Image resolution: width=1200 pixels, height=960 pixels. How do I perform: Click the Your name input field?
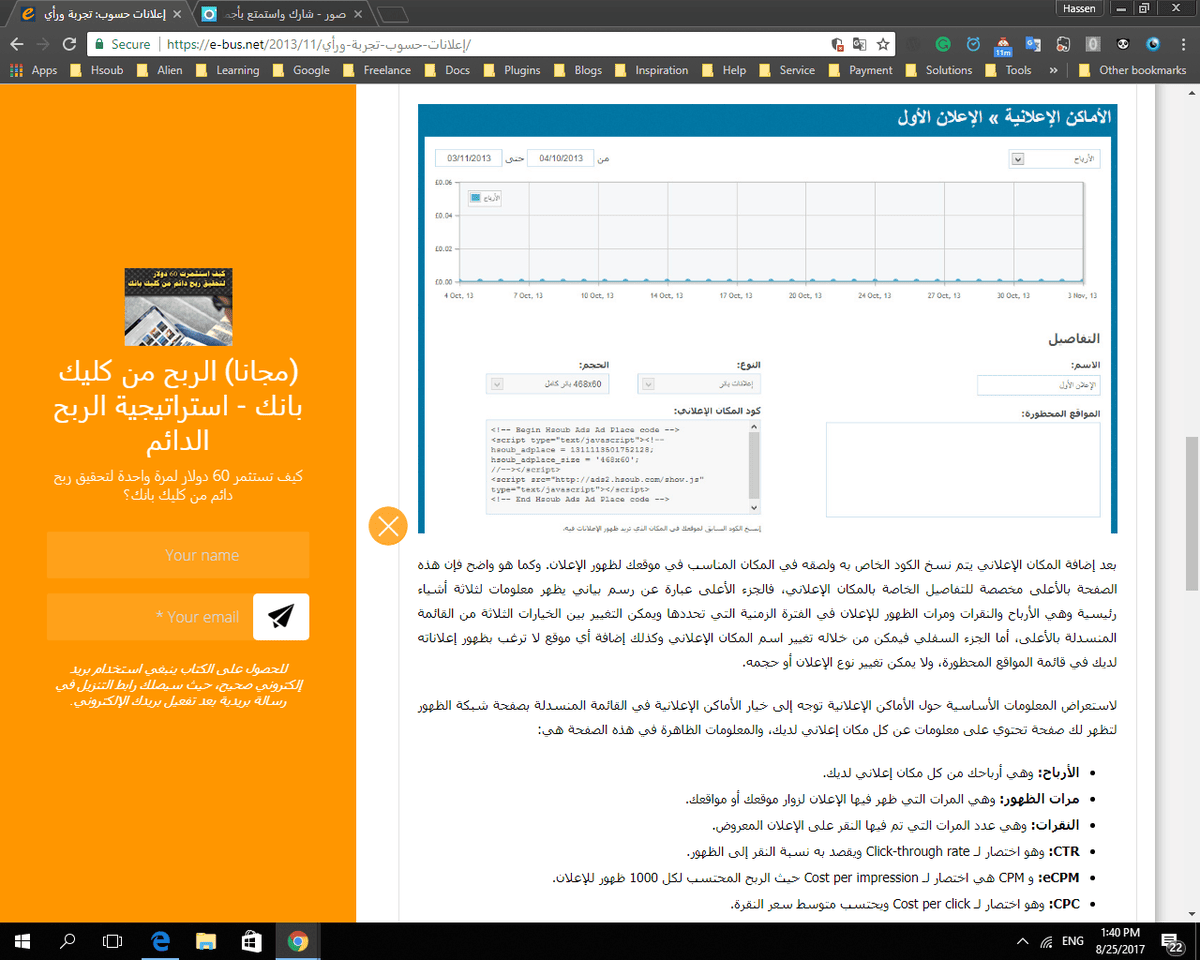178,555
